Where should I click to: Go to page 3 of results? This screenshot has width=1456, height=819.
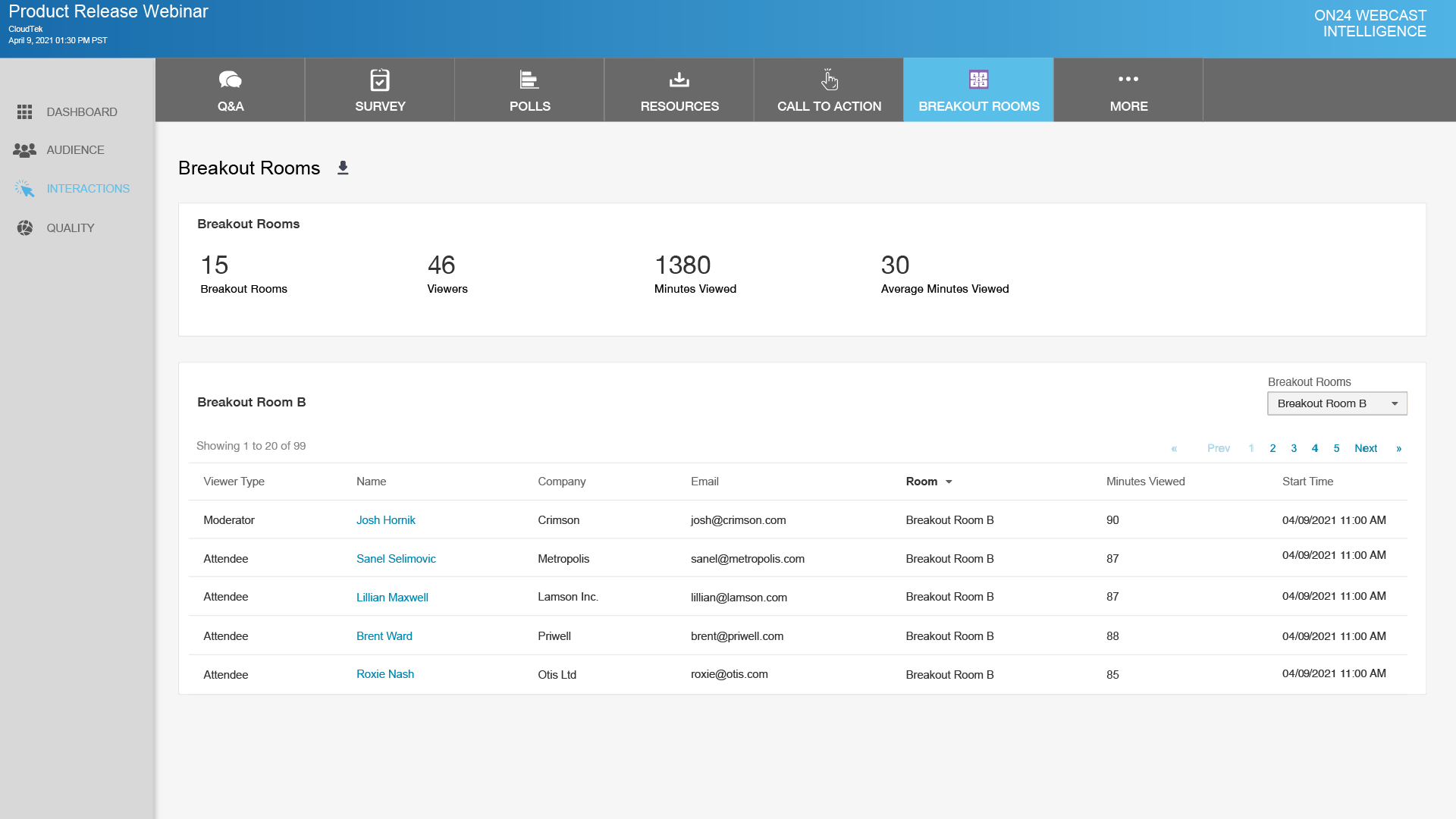[x=1294, y=448]
